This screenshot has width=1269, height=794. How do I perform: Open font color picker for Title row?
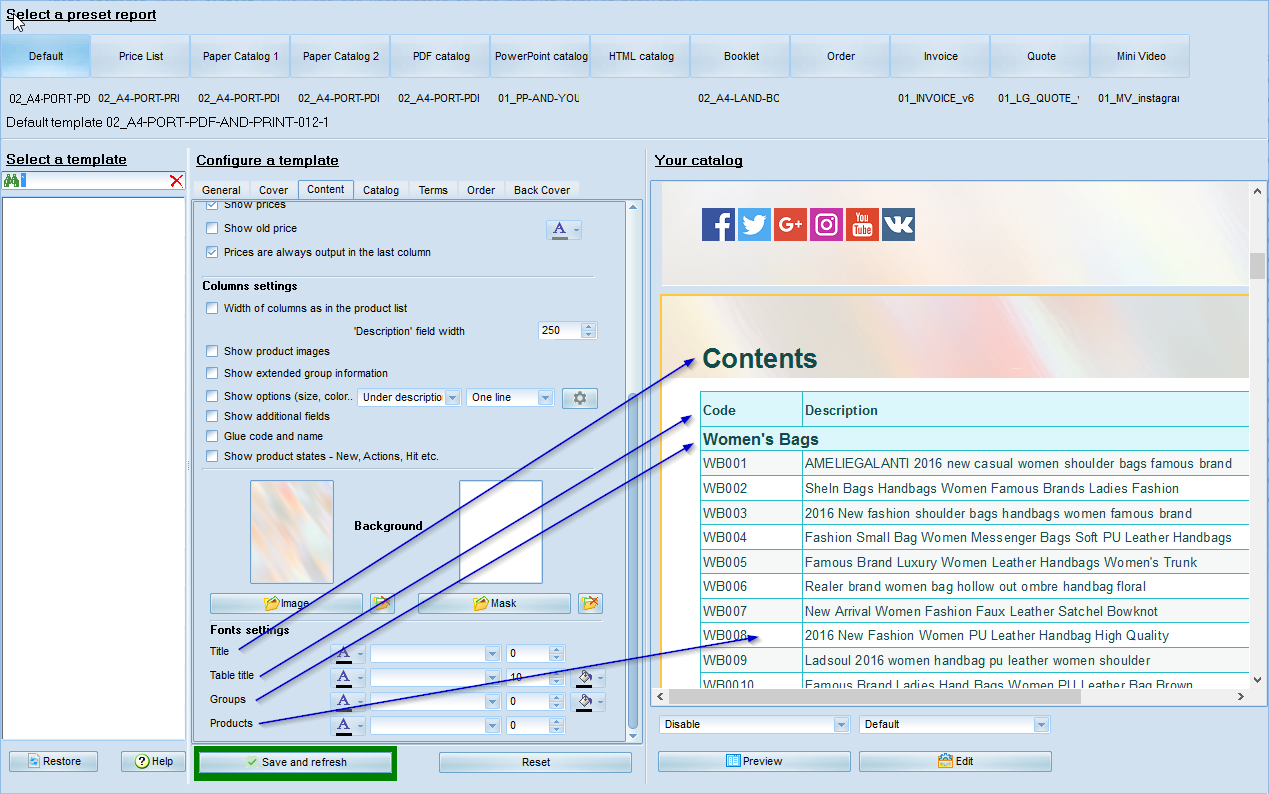[344, 654]
